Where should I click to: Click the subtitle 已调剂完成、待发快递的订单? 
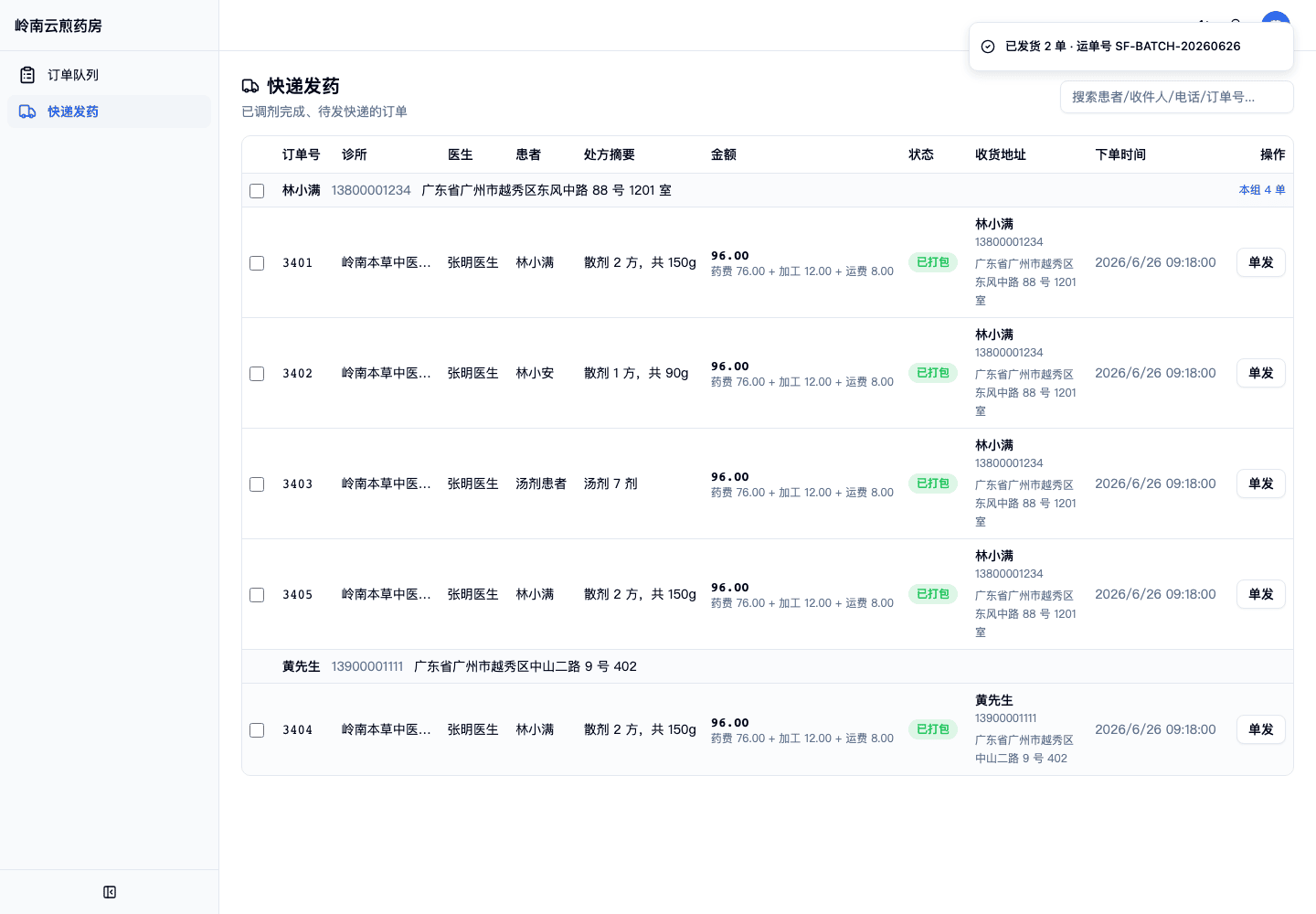point(324,112)
